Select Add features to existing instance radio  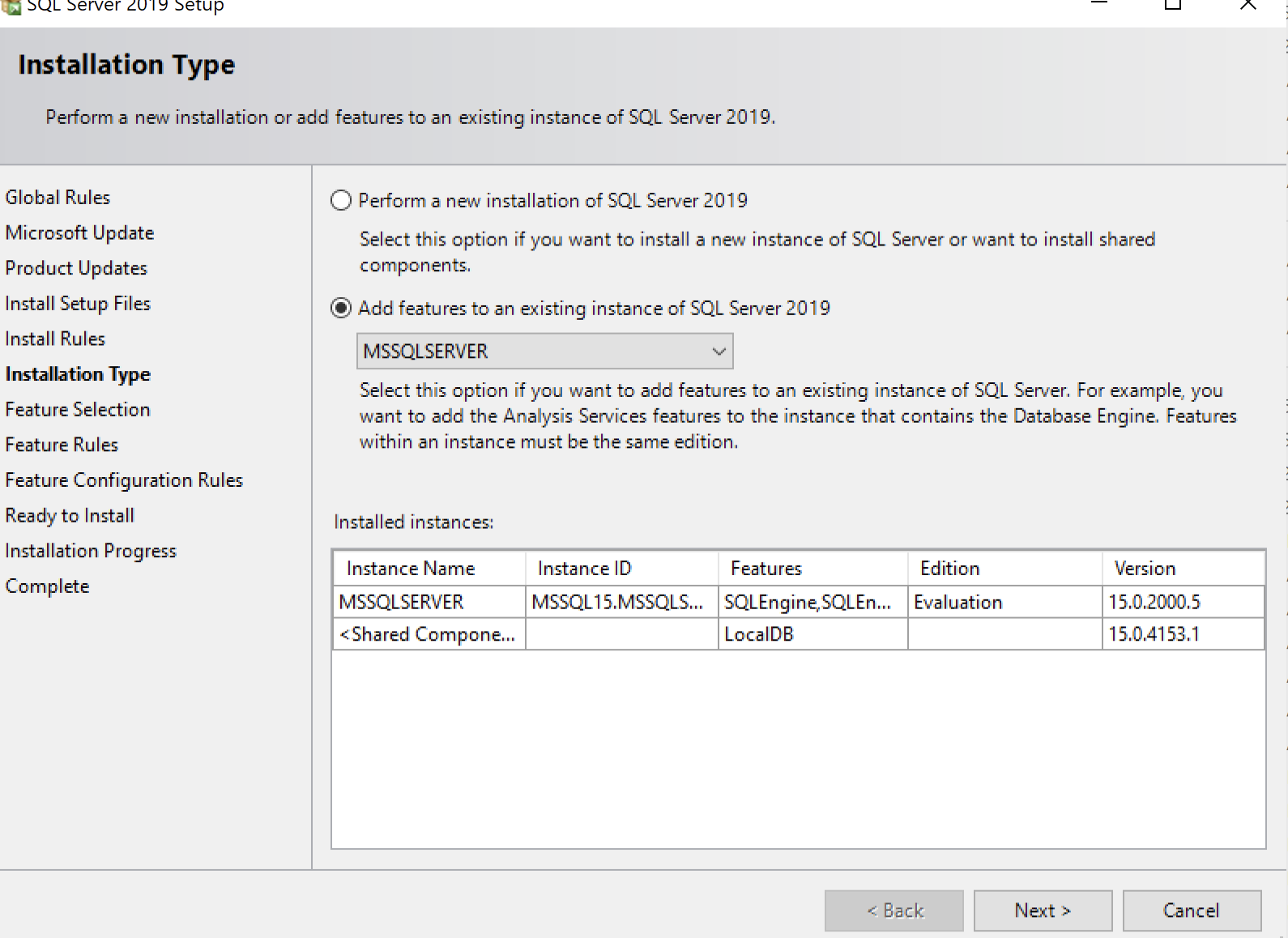point(341,308)
